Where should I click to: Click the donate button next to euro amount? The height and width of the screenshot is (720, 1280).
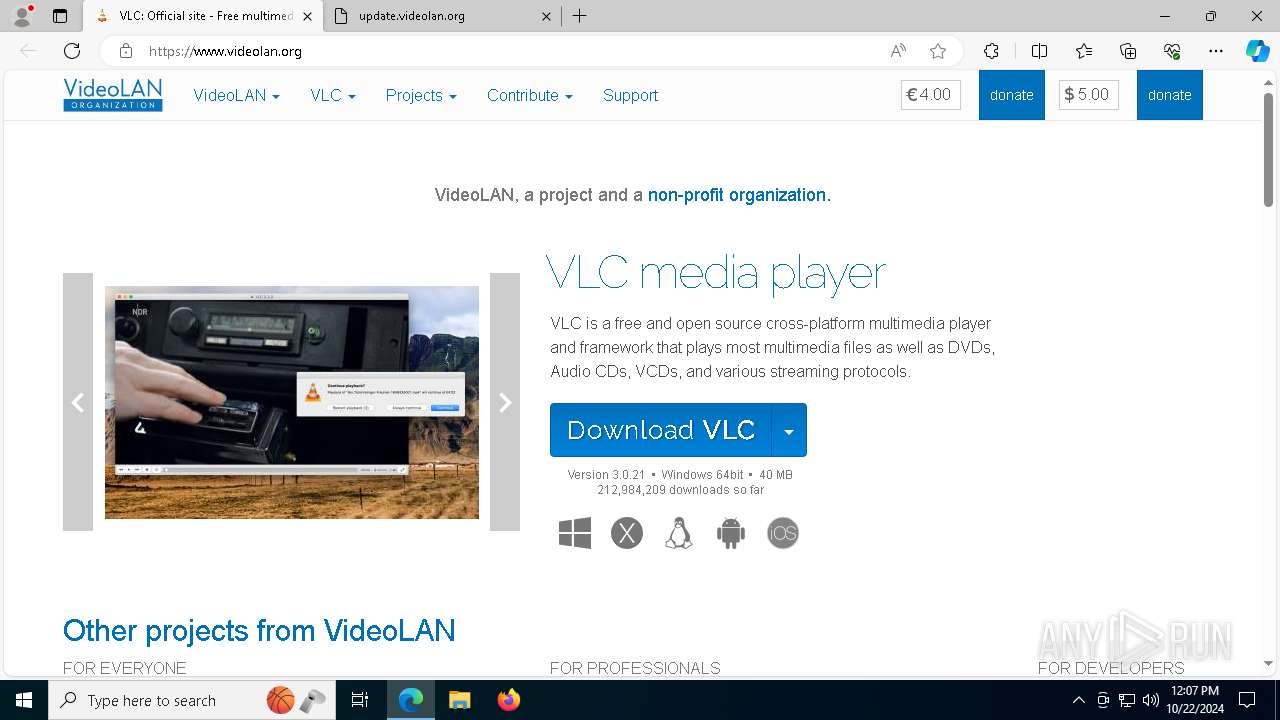coord(1012,95)
